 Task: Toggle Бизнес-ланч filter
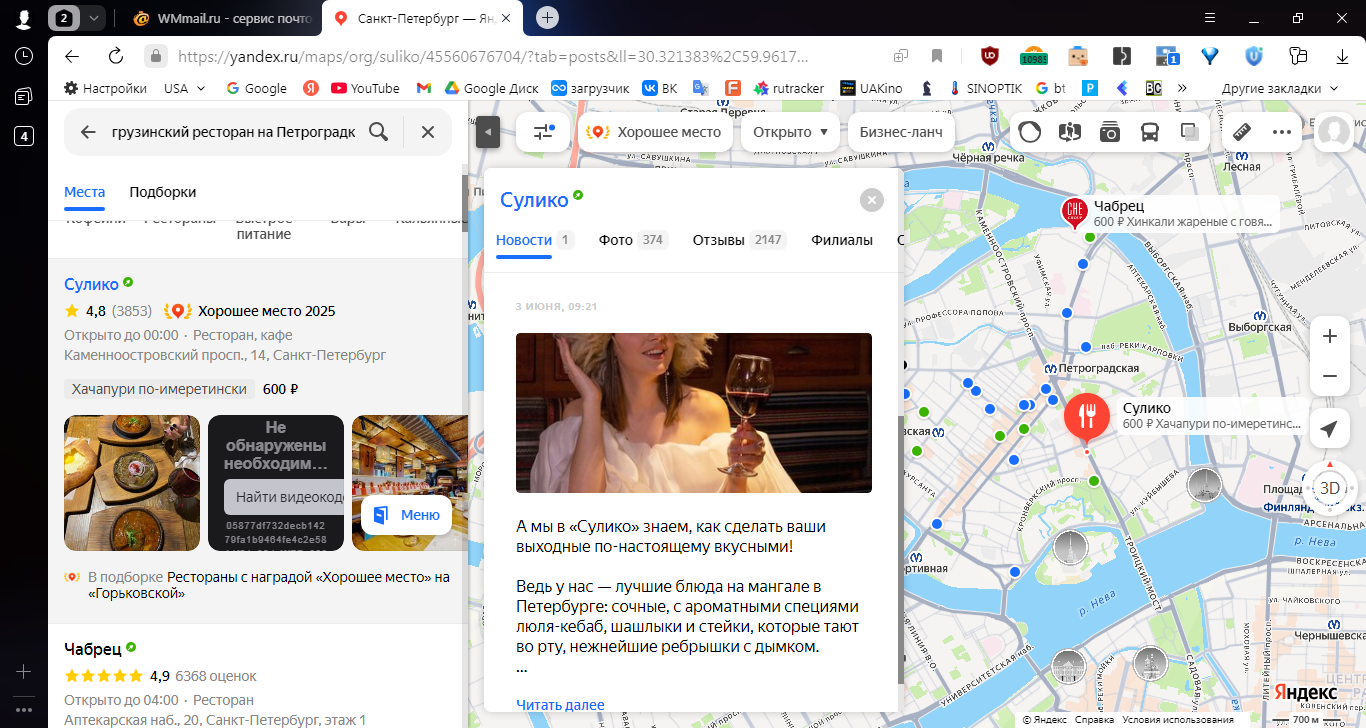[901, 132]
